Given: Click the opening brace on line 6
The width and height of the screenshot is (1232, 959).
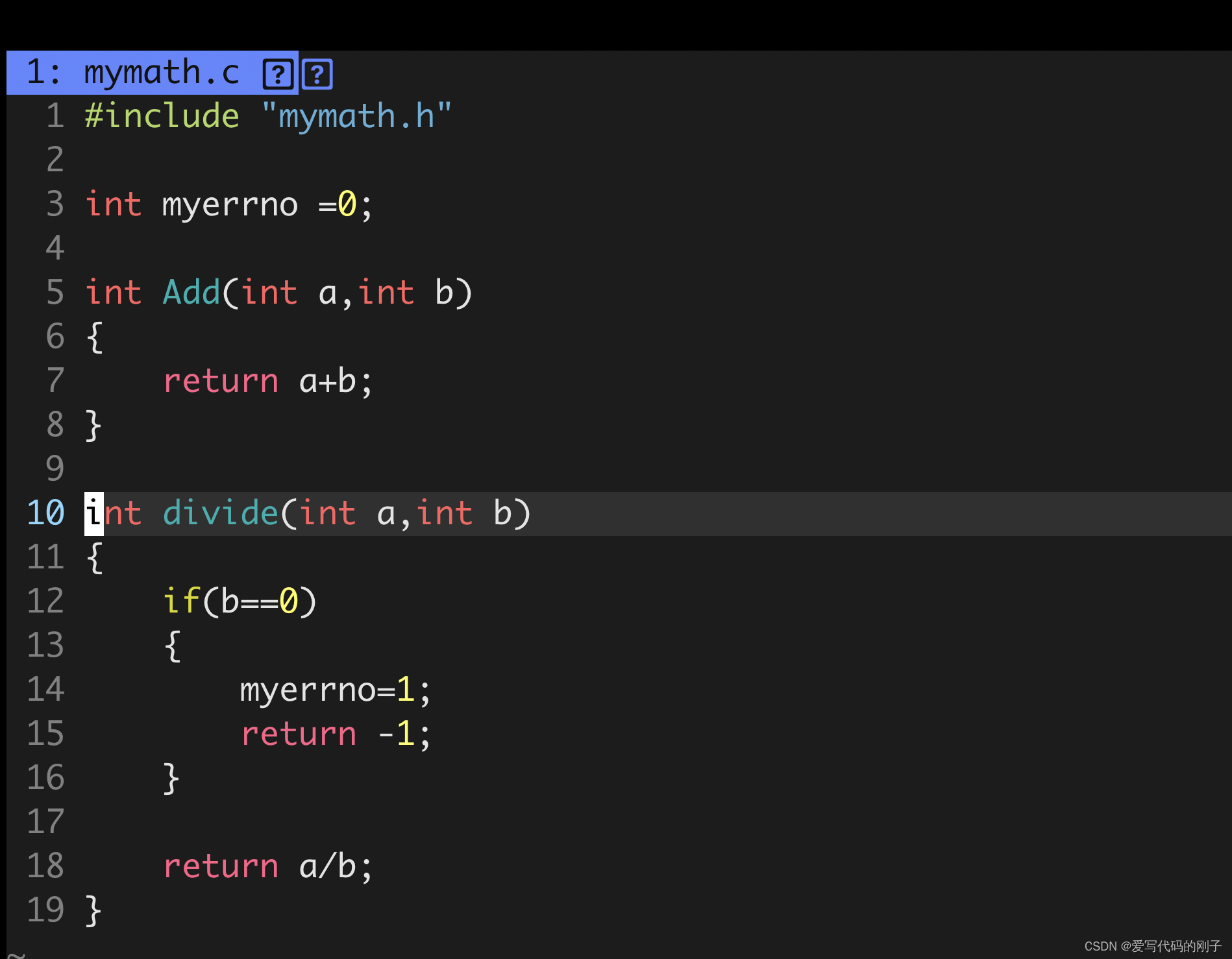Looking at the screenshot, I should click(94, 337).
